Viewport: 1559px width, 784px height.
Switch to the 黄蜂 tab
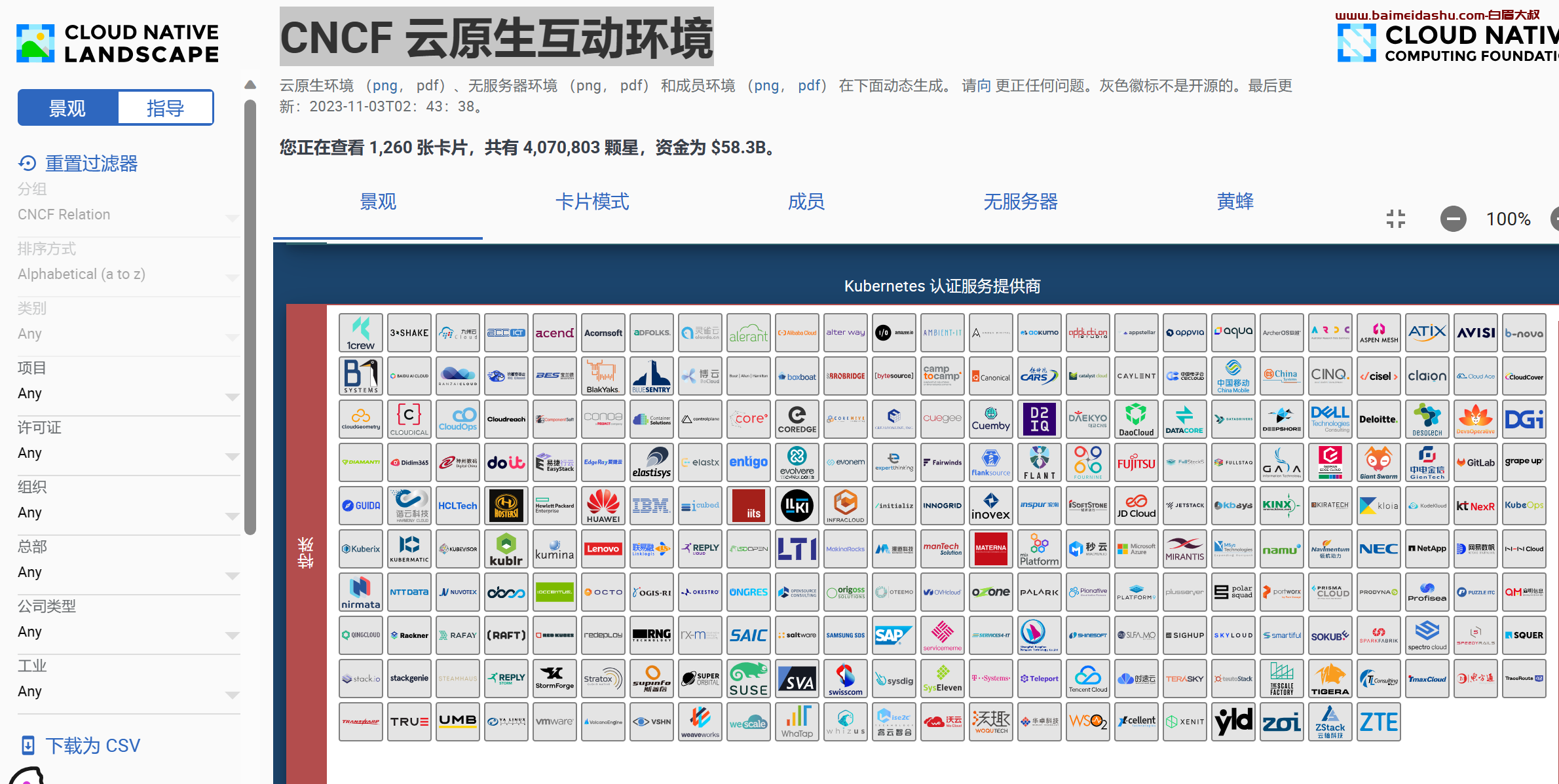(x=1235, y=202)
